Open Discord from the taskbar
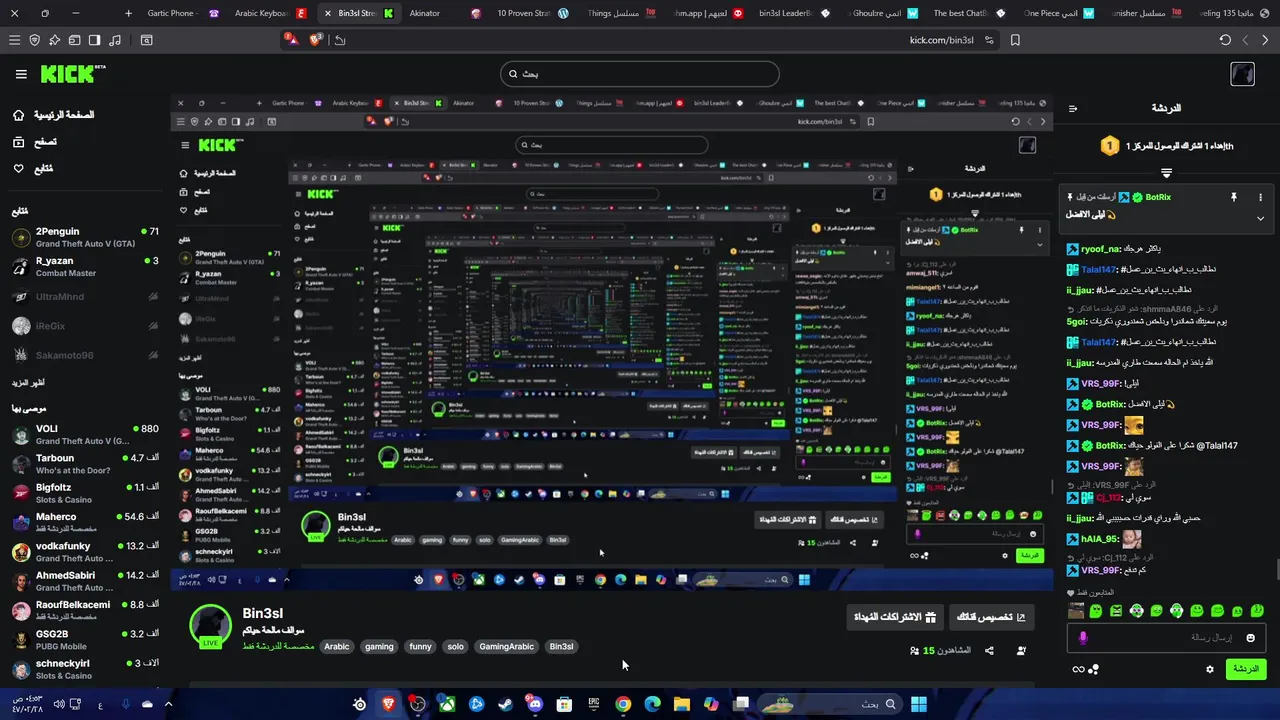Viewport: 1280px width, 720px height. click(x=535, y=704)
